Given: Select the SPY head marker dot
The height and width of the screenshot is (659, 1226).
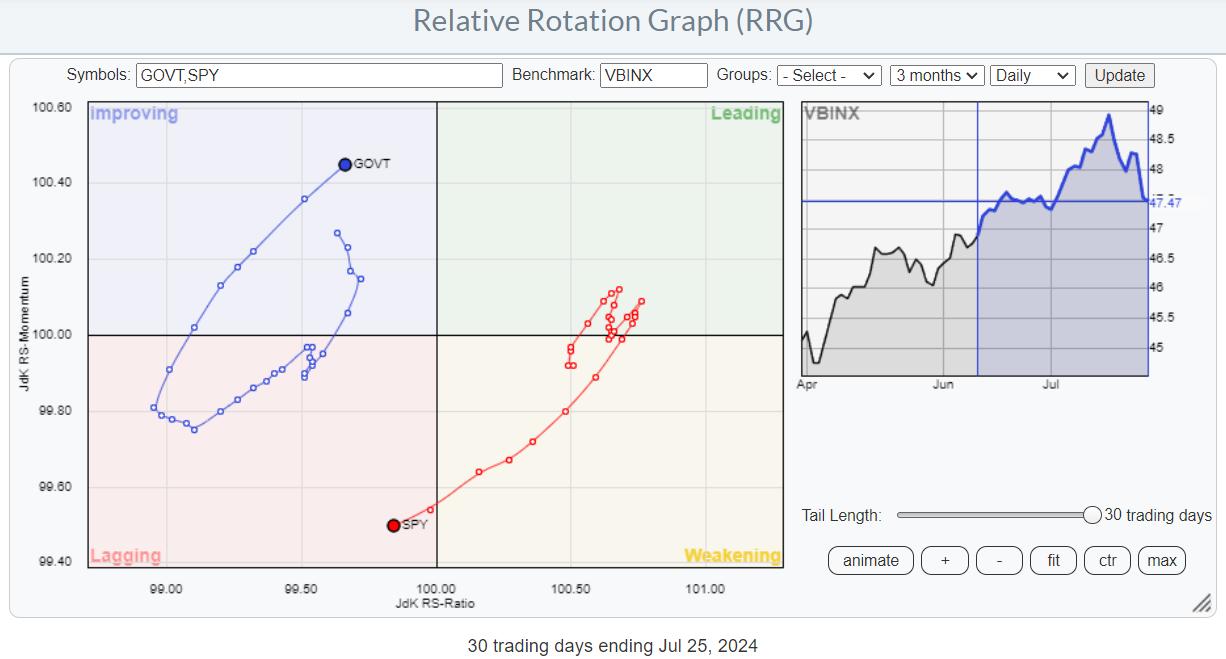Looking at the screenshot, I should pos(394,525).
